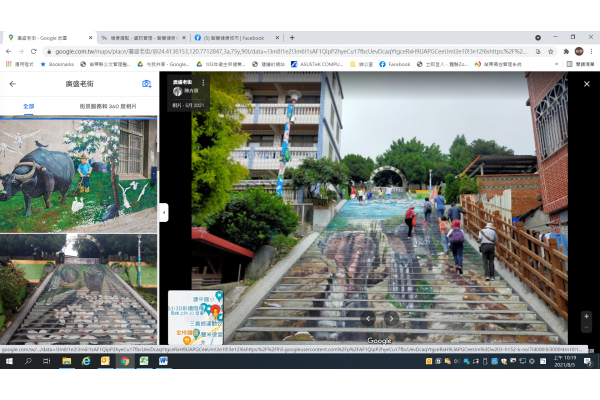The height and width of the screenshot is (400, 600).
Task: Click the browser forward button
Action: 21,51
